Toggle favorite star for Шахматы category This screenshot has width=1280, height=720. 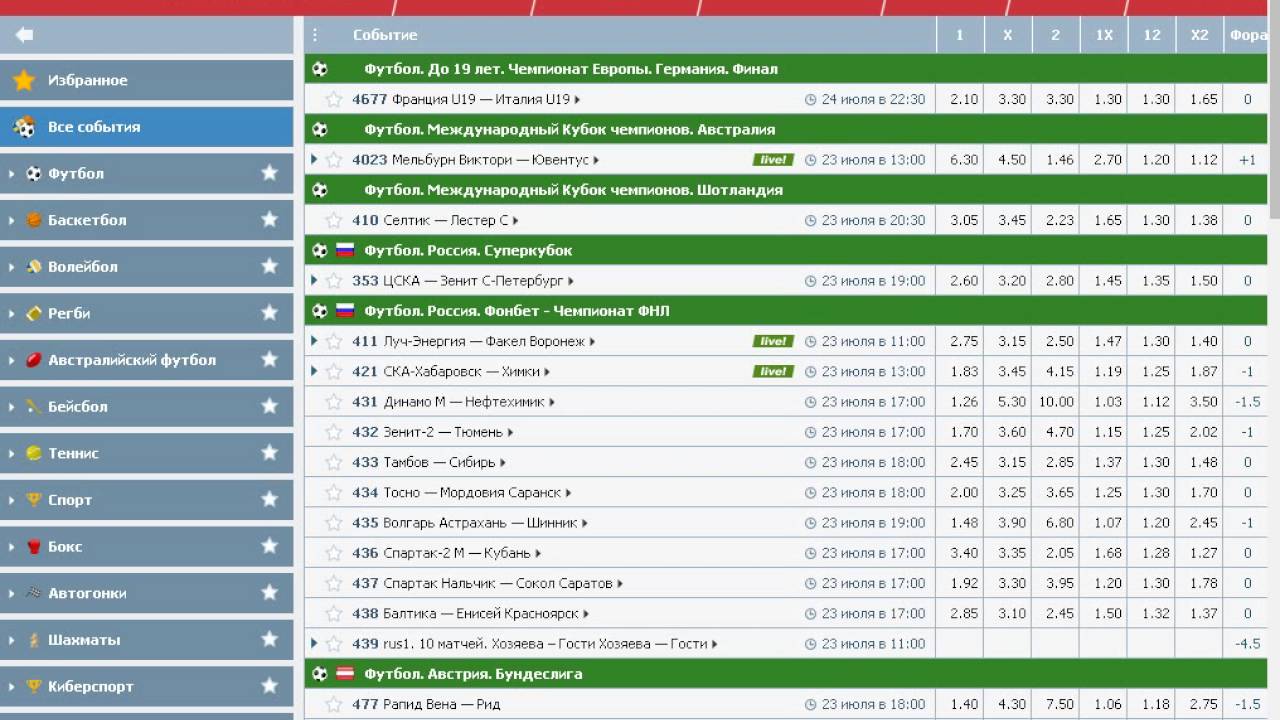(269, 639)
